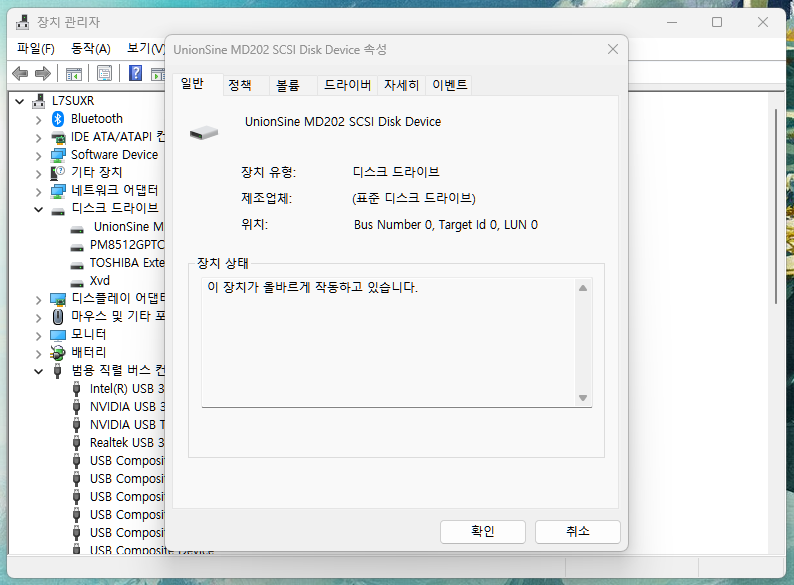The height and width of the screenshot is (585, 794).
Task: Click disk icon beside PM8512GPTC
Action: 77,248
